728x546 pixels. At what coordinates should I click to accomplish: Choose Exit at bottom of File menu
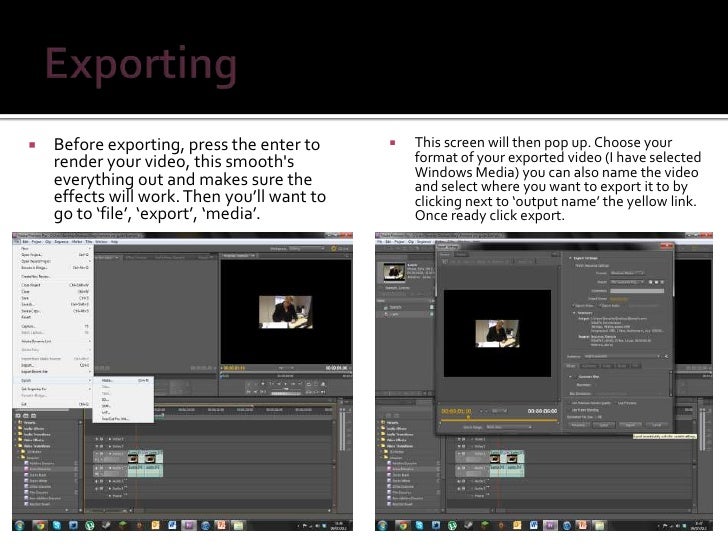pos(53,404)
